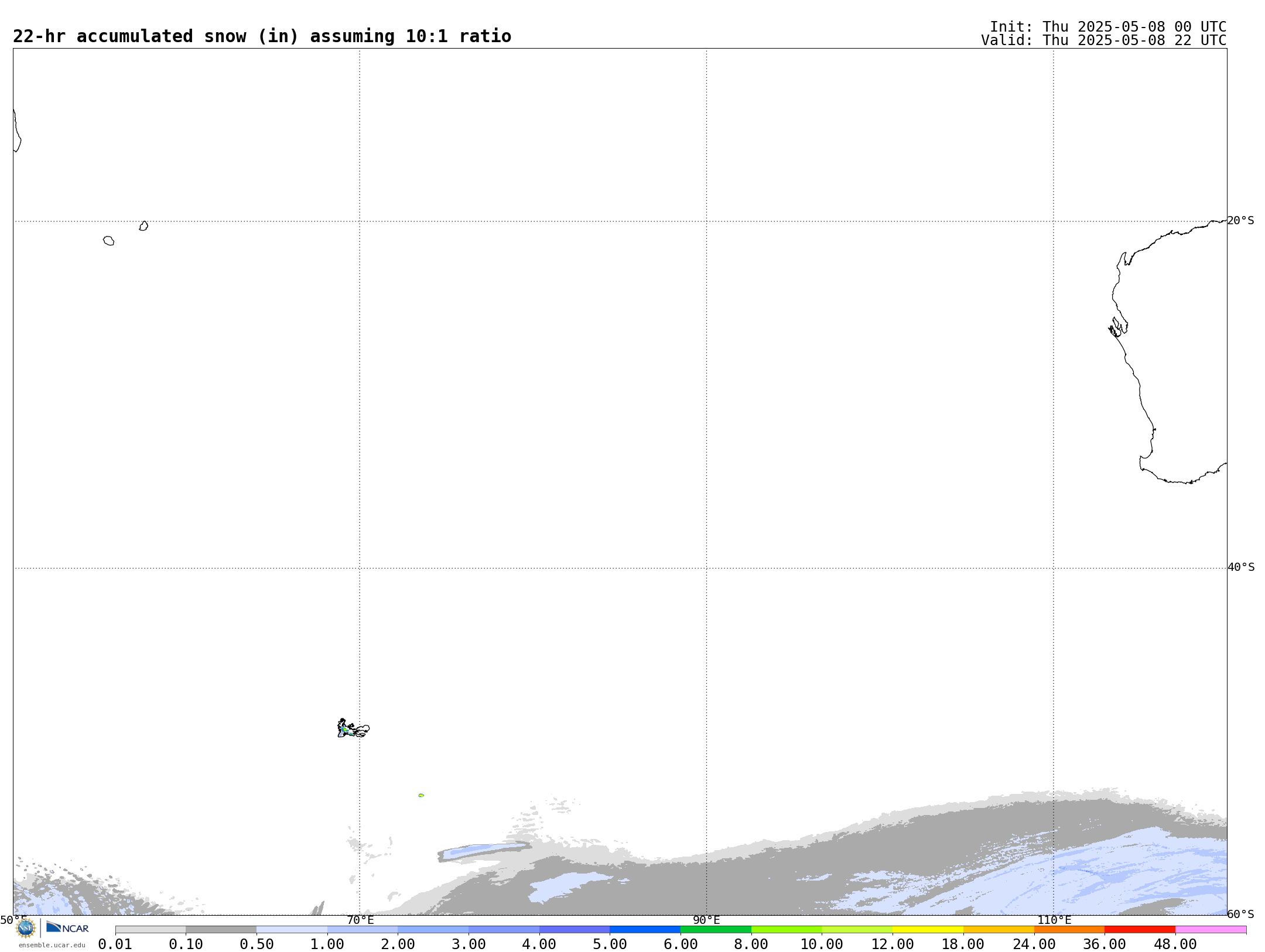The width and height of the screenshot is (1265, 952).
Task: Click the 22-hr accumulated snow title
Action: [262, 36]
